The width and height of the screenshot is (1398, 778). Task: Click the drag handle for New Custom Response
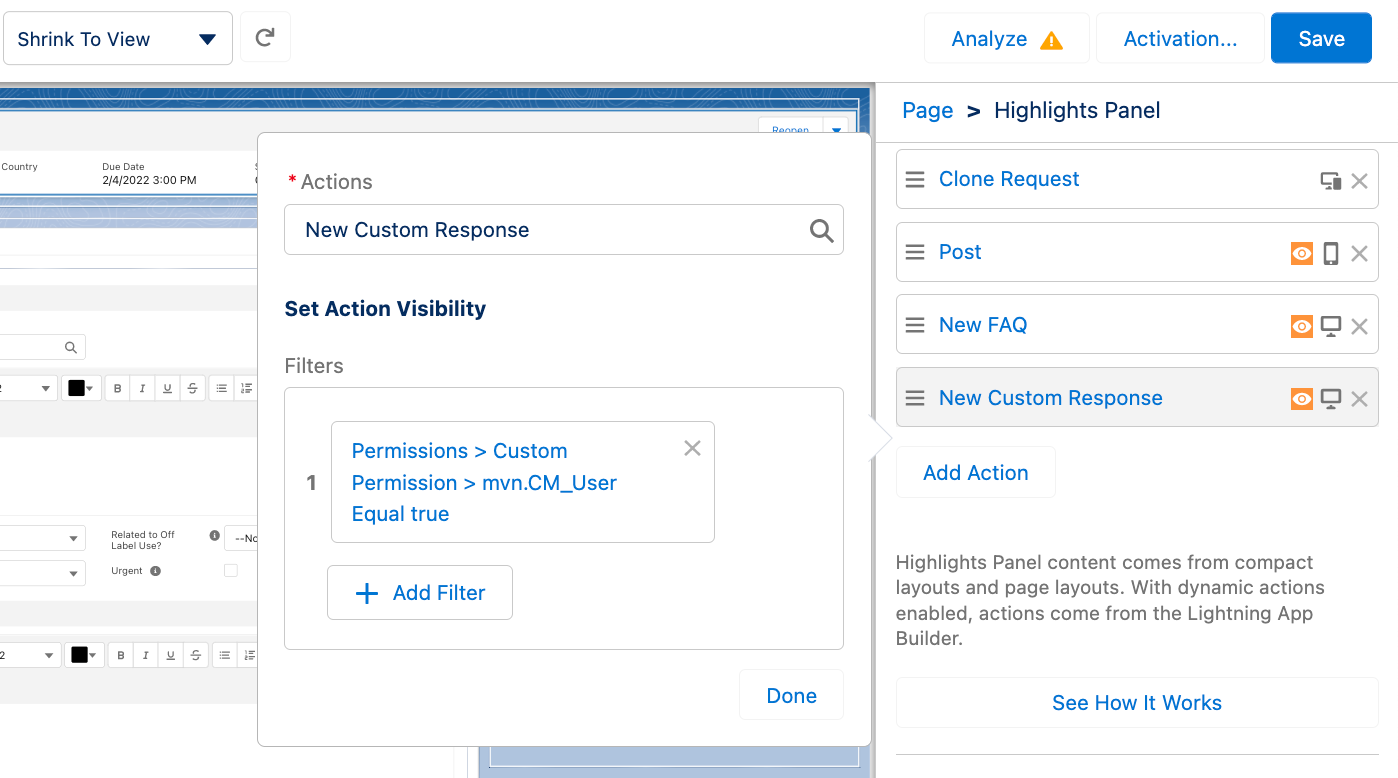coord(914,398)
